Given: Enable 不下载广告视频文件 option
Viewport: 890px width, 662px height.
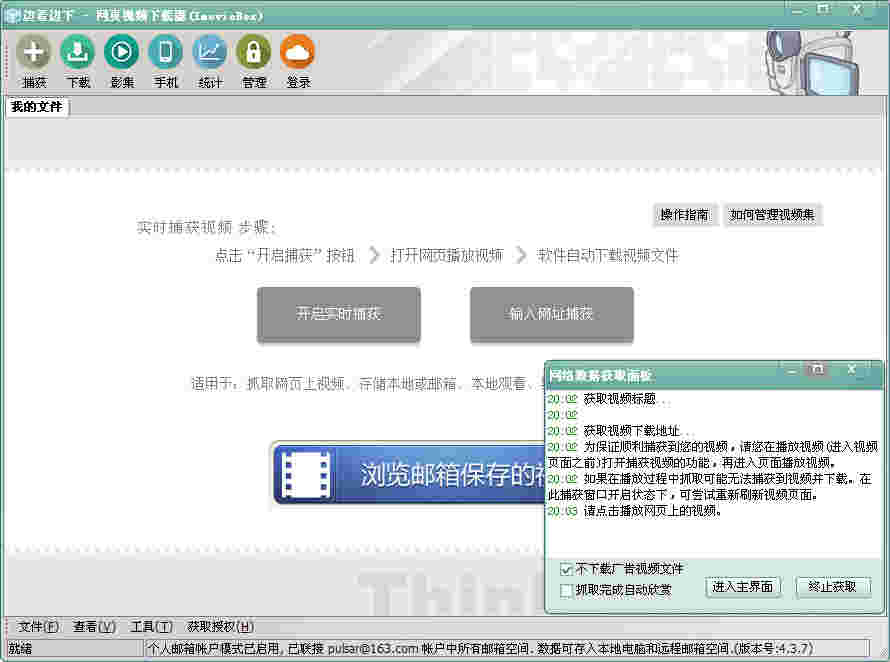Looking at the screenshot, I should 566,568.
